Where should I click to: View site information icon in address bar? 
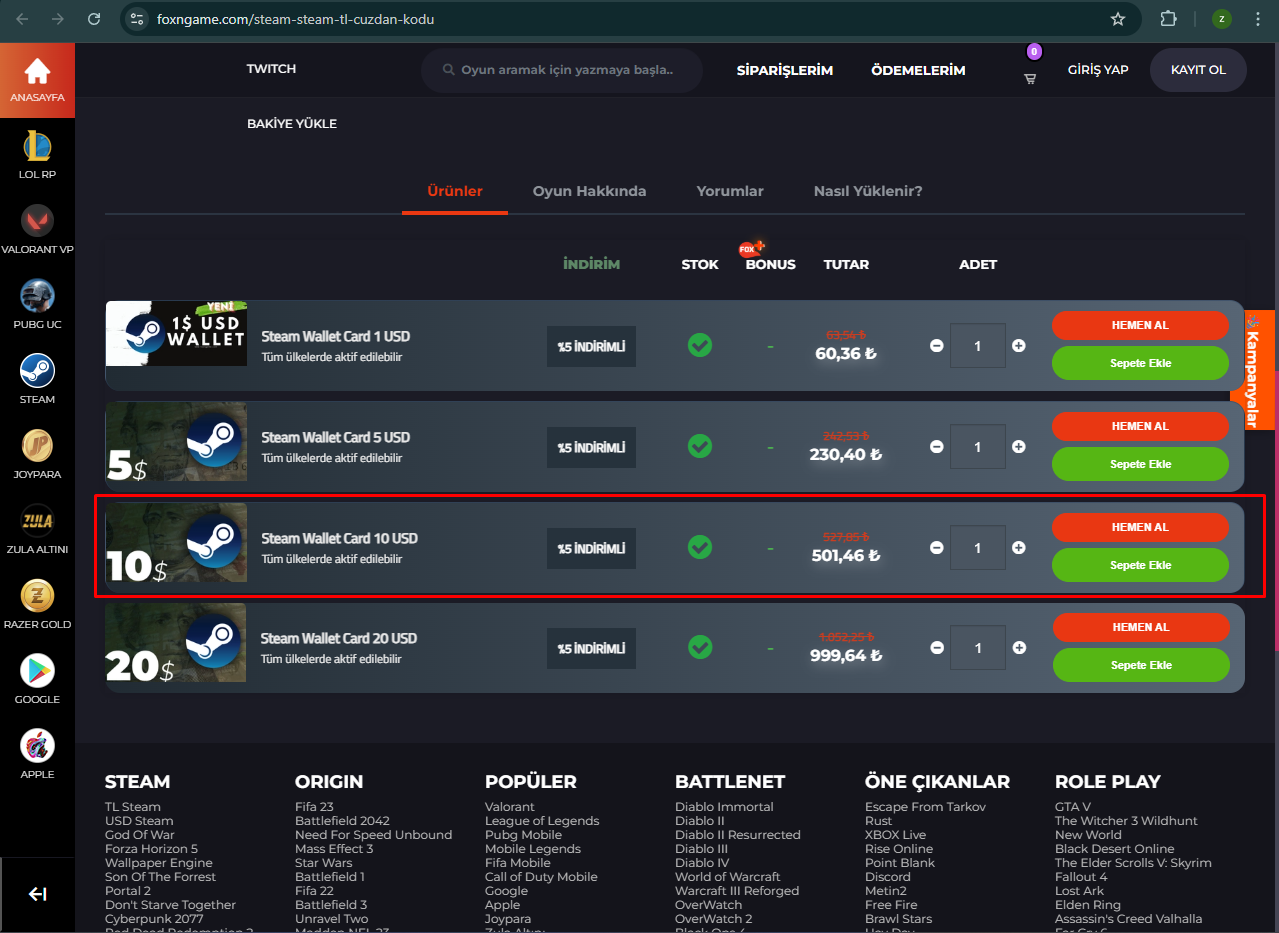pos(137,19)
